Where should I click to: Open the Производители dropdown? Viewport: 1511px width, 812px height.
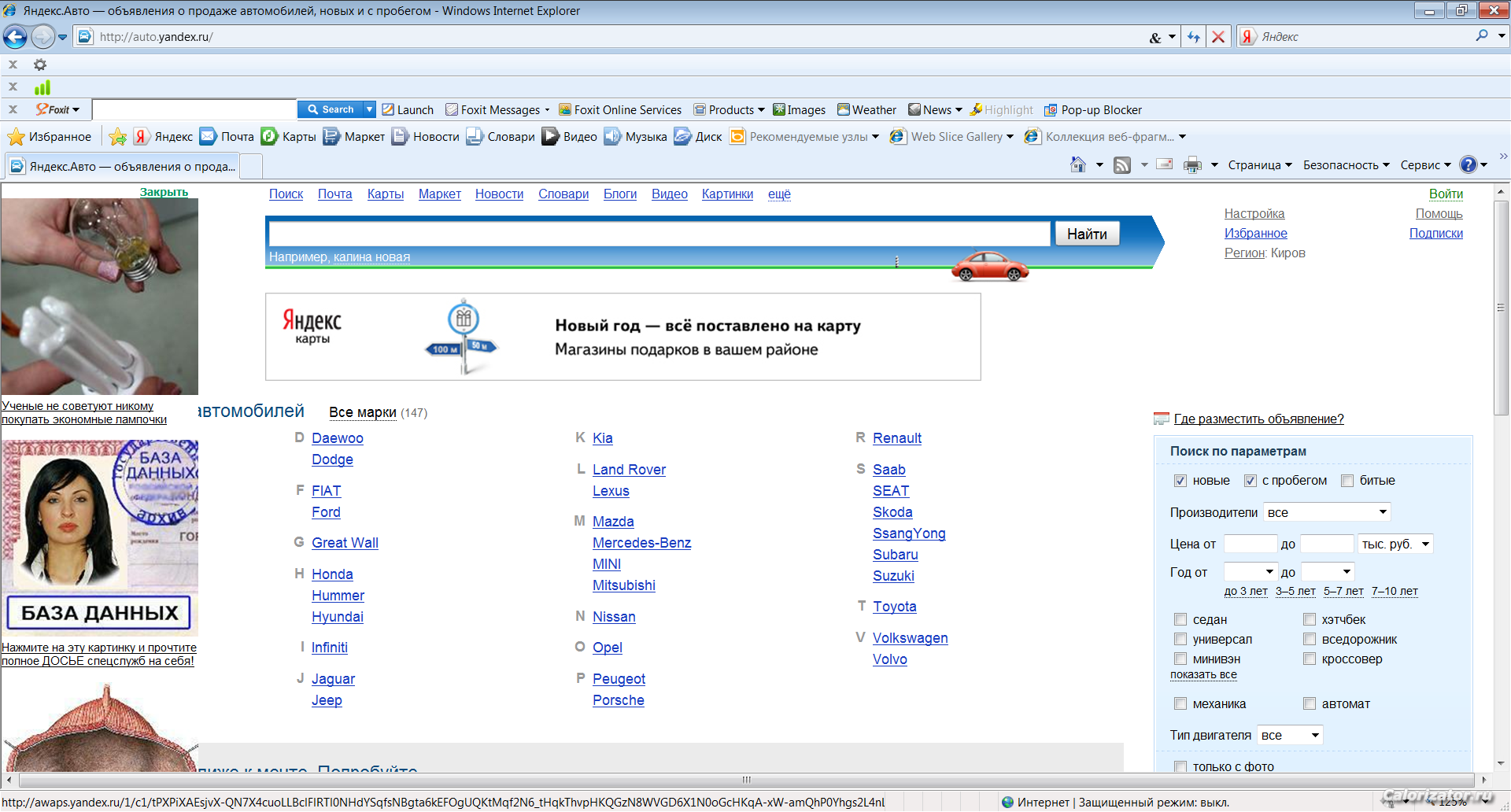click(x=1327, y=512)
